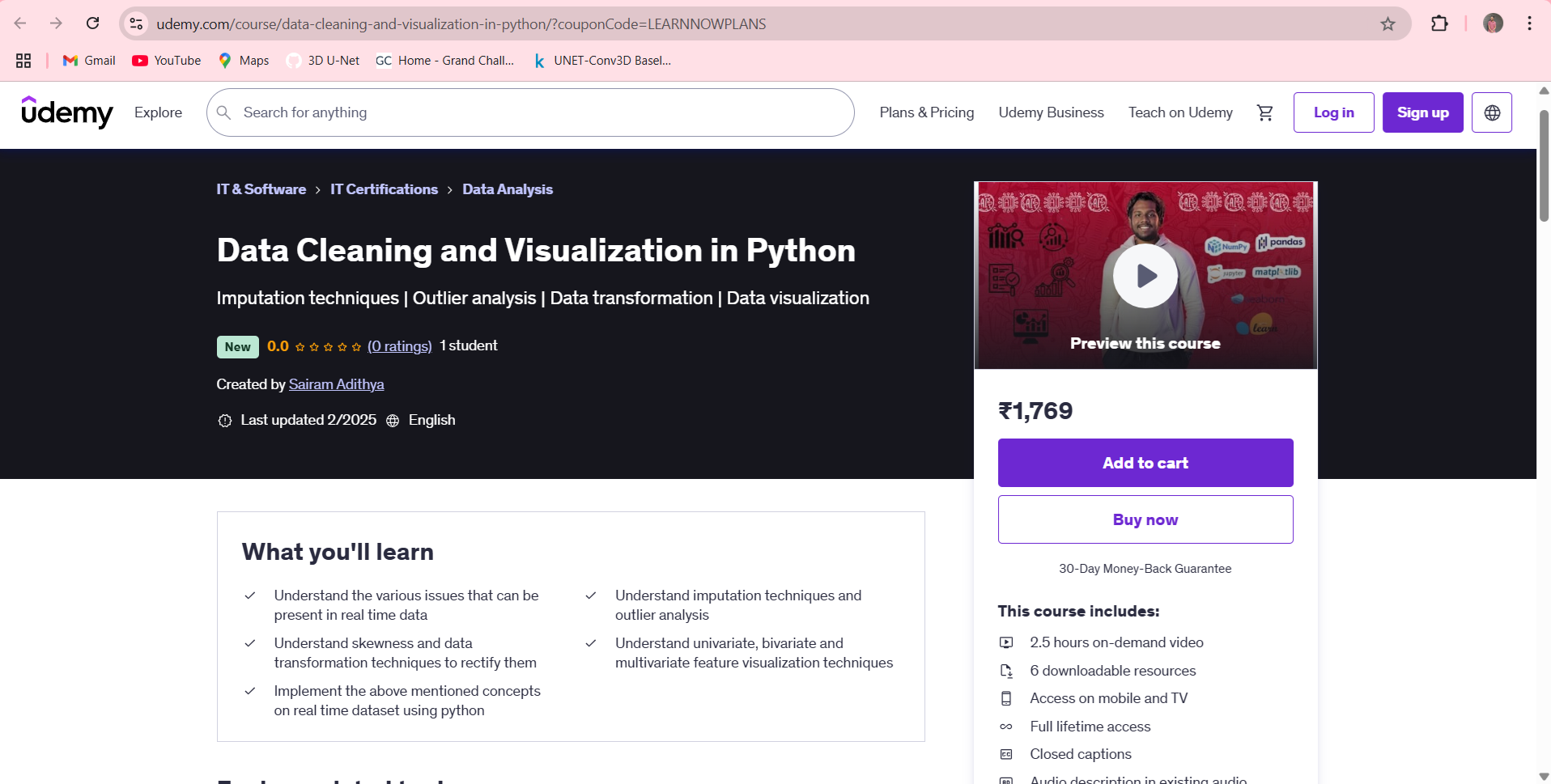Click the ₹1,769 price
The height and width of the screenshot is (784, 1551).
(1035, 411)
